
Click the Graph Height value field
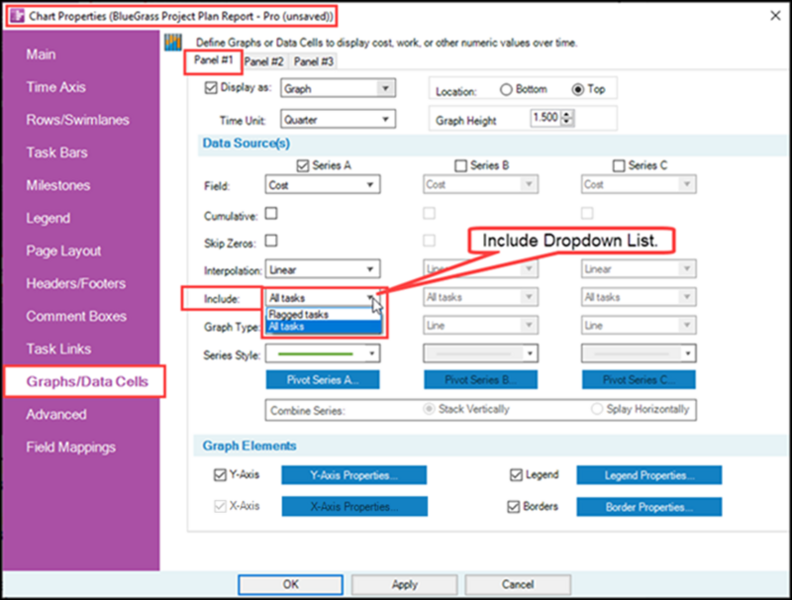(x=545, y=118)
